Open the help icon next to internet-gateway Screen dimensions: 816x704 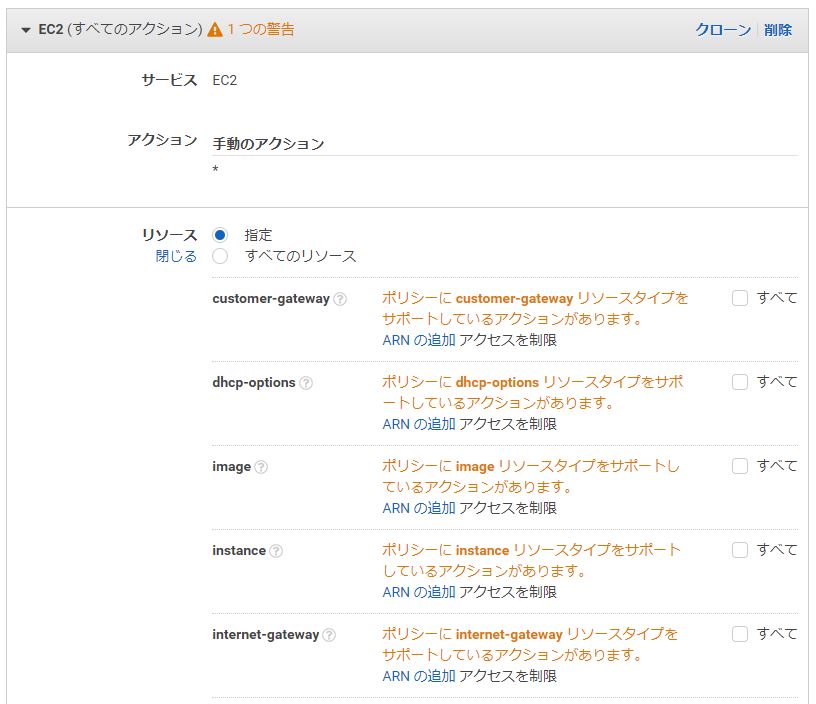click(329, 635)
